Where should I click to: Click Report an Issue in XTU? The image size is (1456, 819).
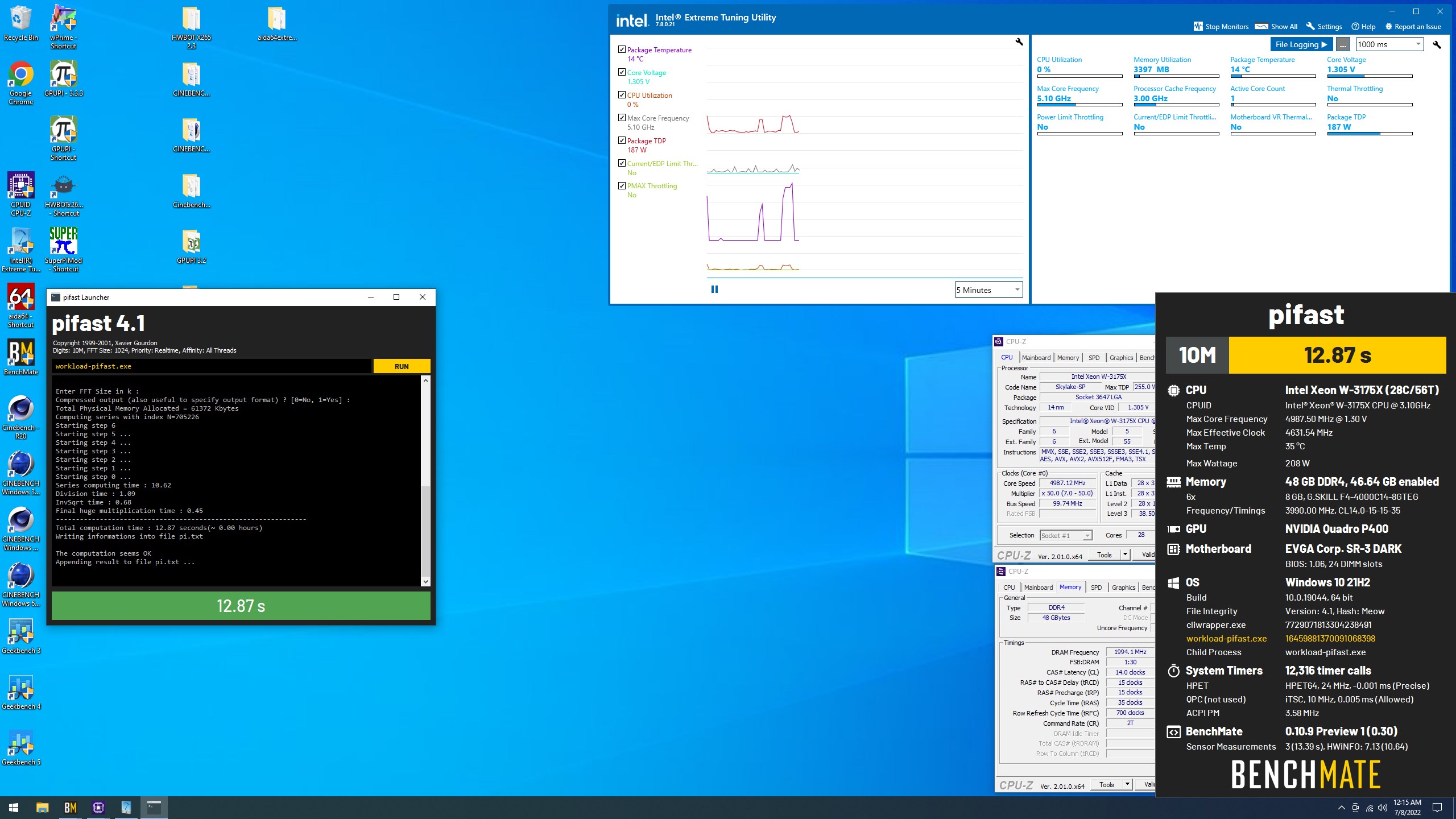tap(1413, 26)
